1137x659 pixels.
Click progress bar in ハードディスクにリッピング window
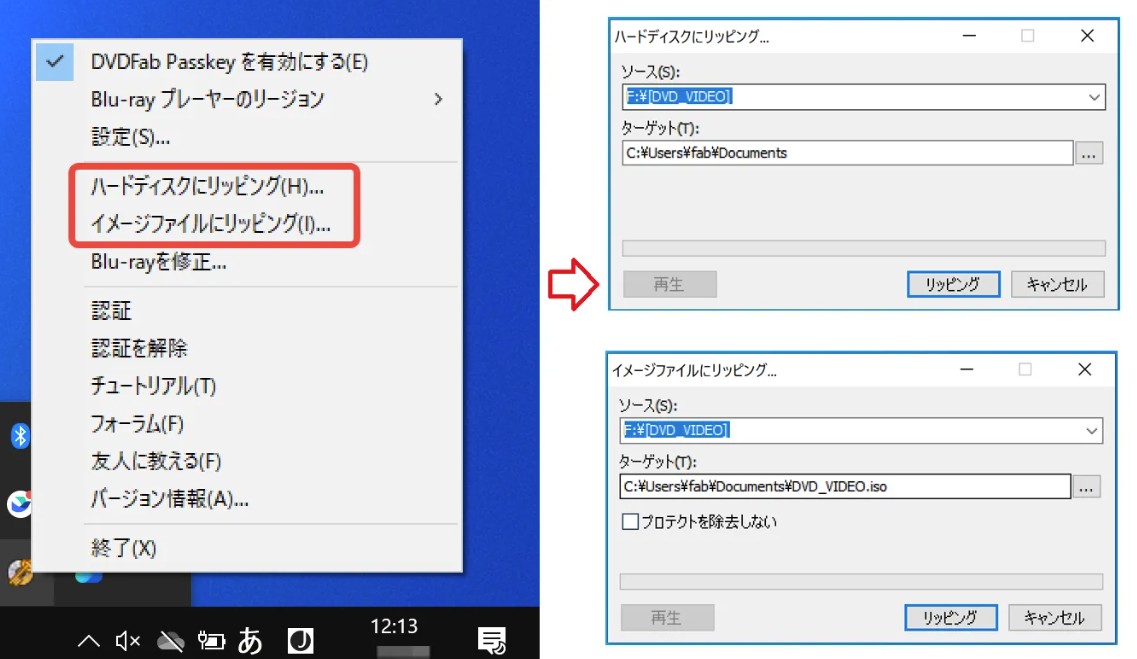(x=864, y=249)
